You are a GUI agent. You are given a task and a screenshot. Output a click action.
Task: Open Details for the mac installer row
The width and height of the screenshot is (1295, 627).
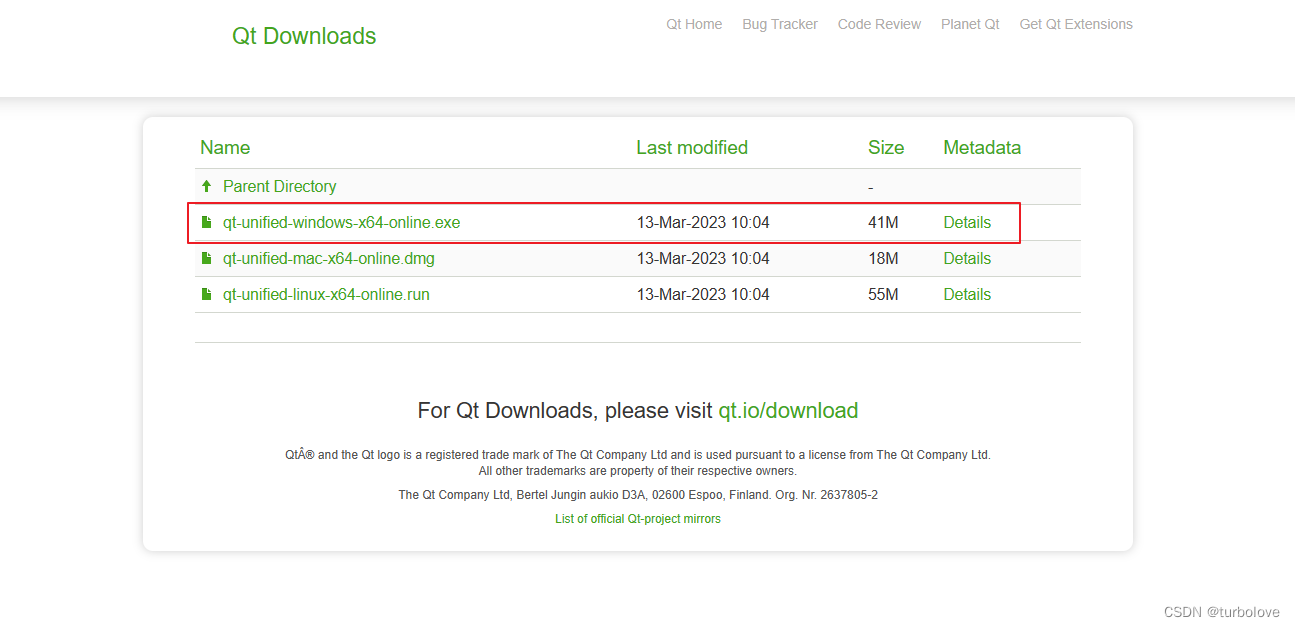(967, 258)
